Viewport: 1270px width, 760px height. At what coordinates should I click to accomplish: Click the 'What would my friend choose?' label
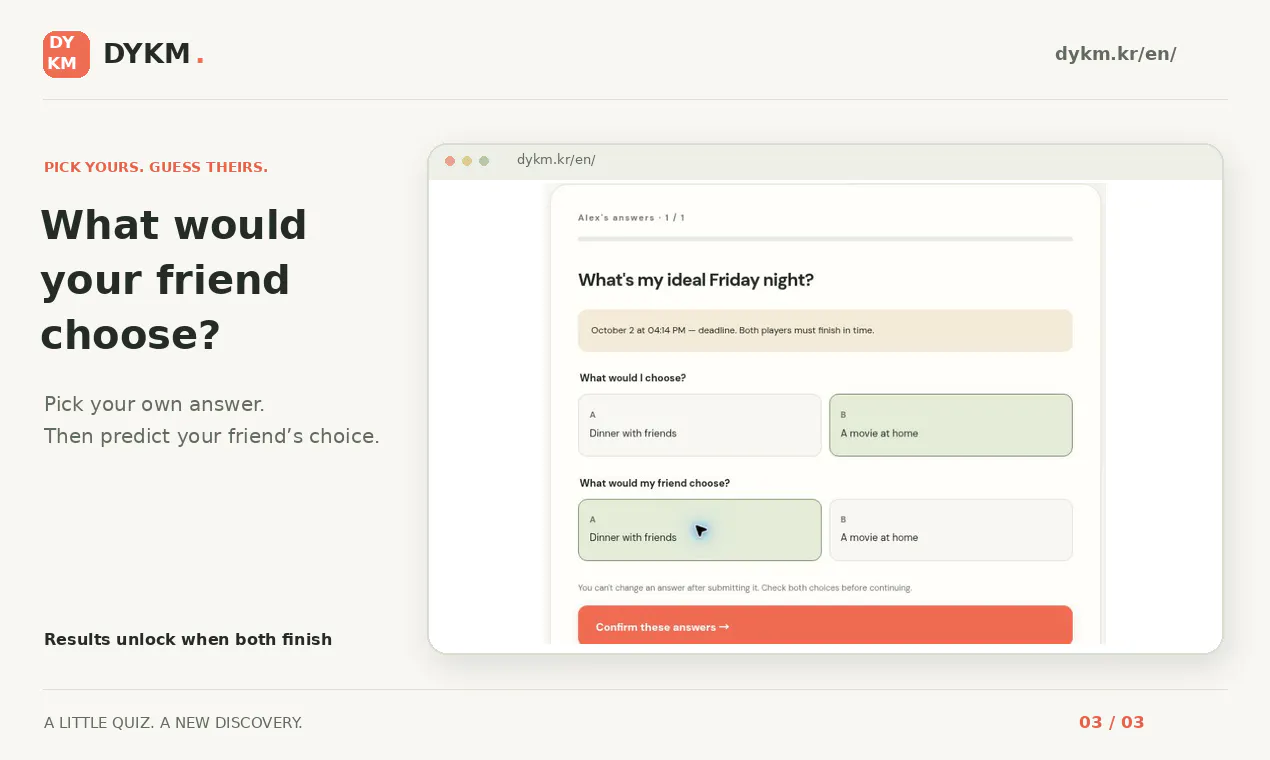pyautogui.click(x=655, y=483)
